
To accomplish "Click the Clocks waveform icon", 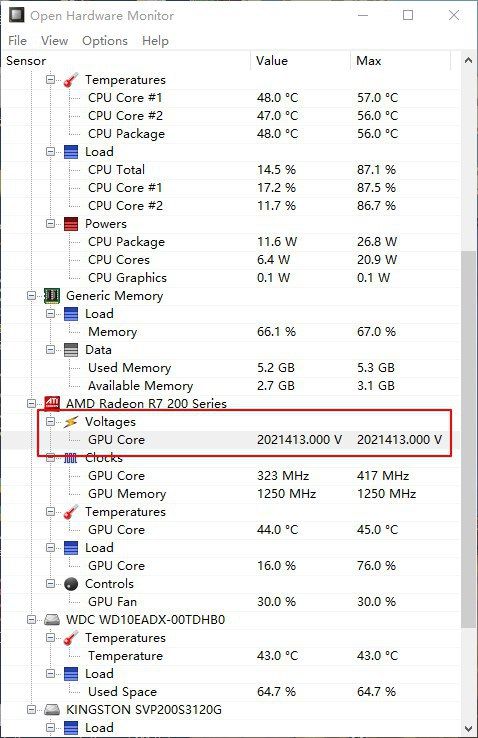I will [71, 457].
